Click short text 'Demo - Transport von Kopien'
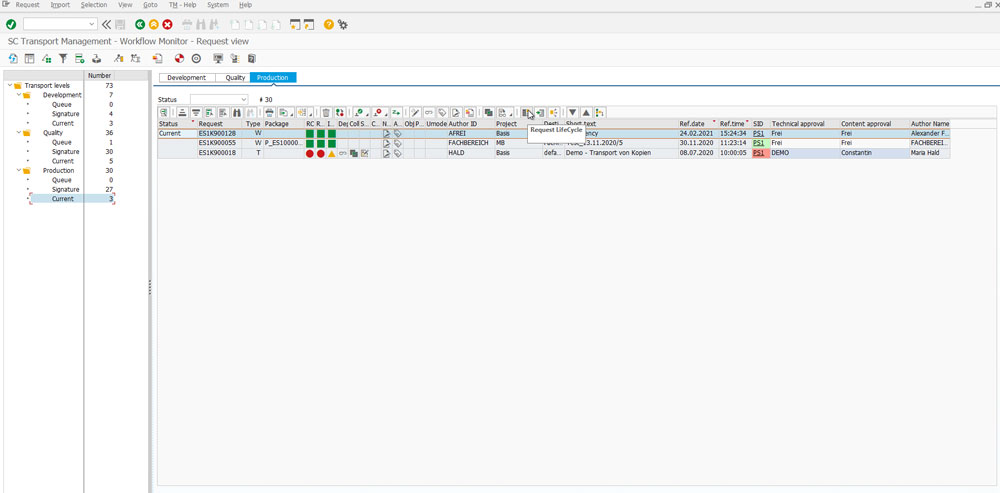 [608, 153]
